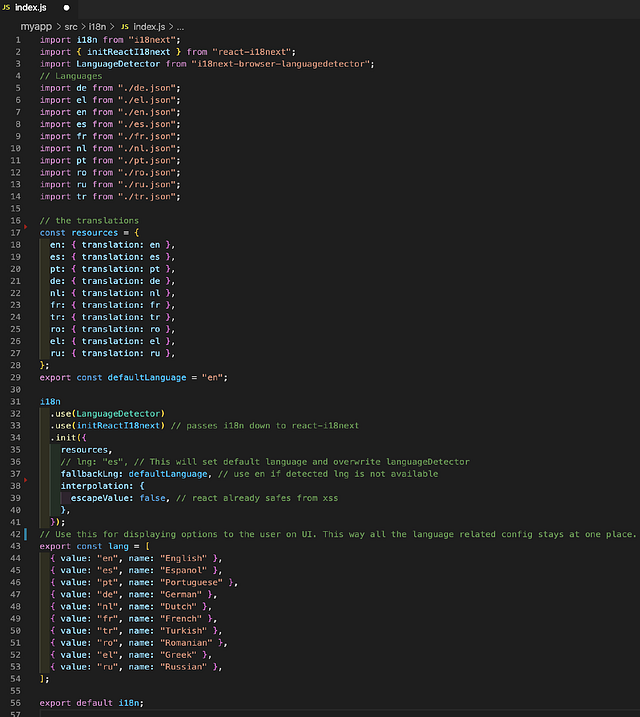This screenshot has width=640, height=717.
Task: Click the red gutter marker near line 38
Action: pyautogui.click(x=24, y=481)
